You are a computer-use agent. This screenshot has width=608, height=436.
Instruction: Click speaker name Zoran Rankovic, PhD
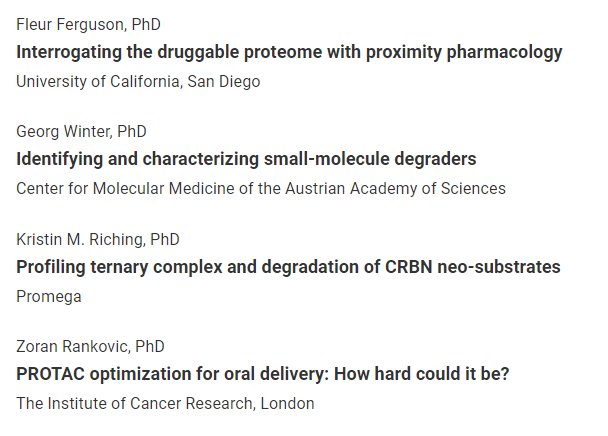(x=90, y=347)
